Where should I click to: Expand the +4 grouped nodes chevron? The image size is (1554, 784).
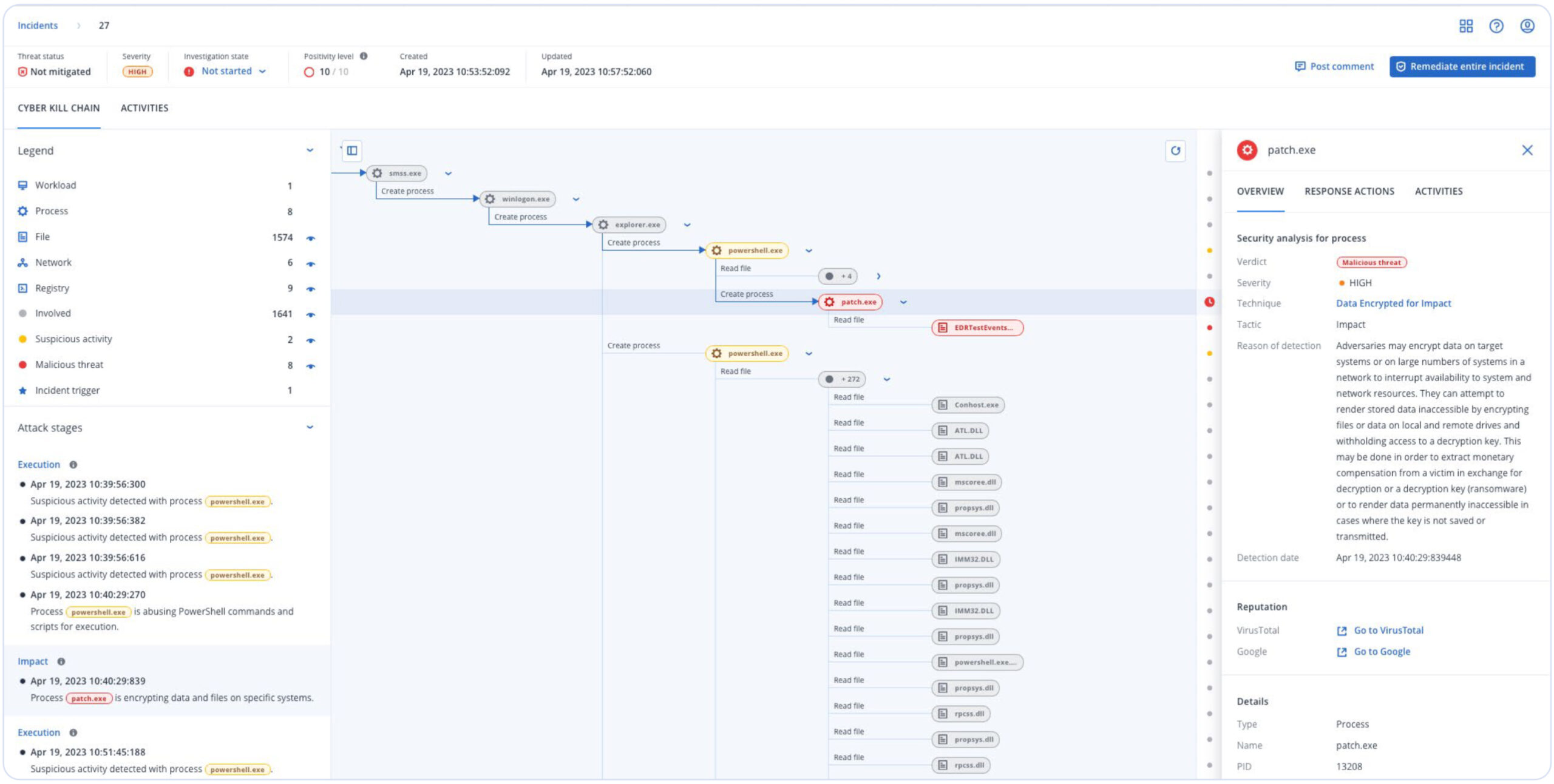878,276
